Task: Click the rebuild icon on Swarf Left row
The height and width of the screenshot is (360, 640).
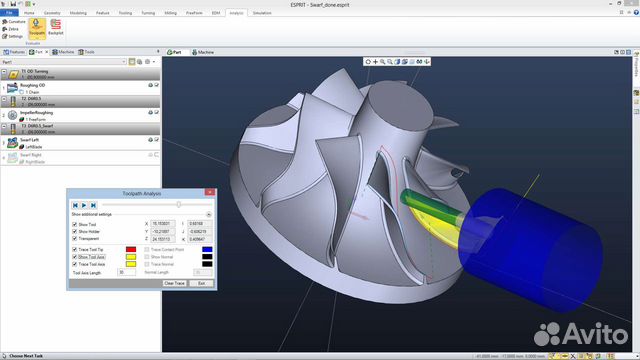Action: (150, 140)
